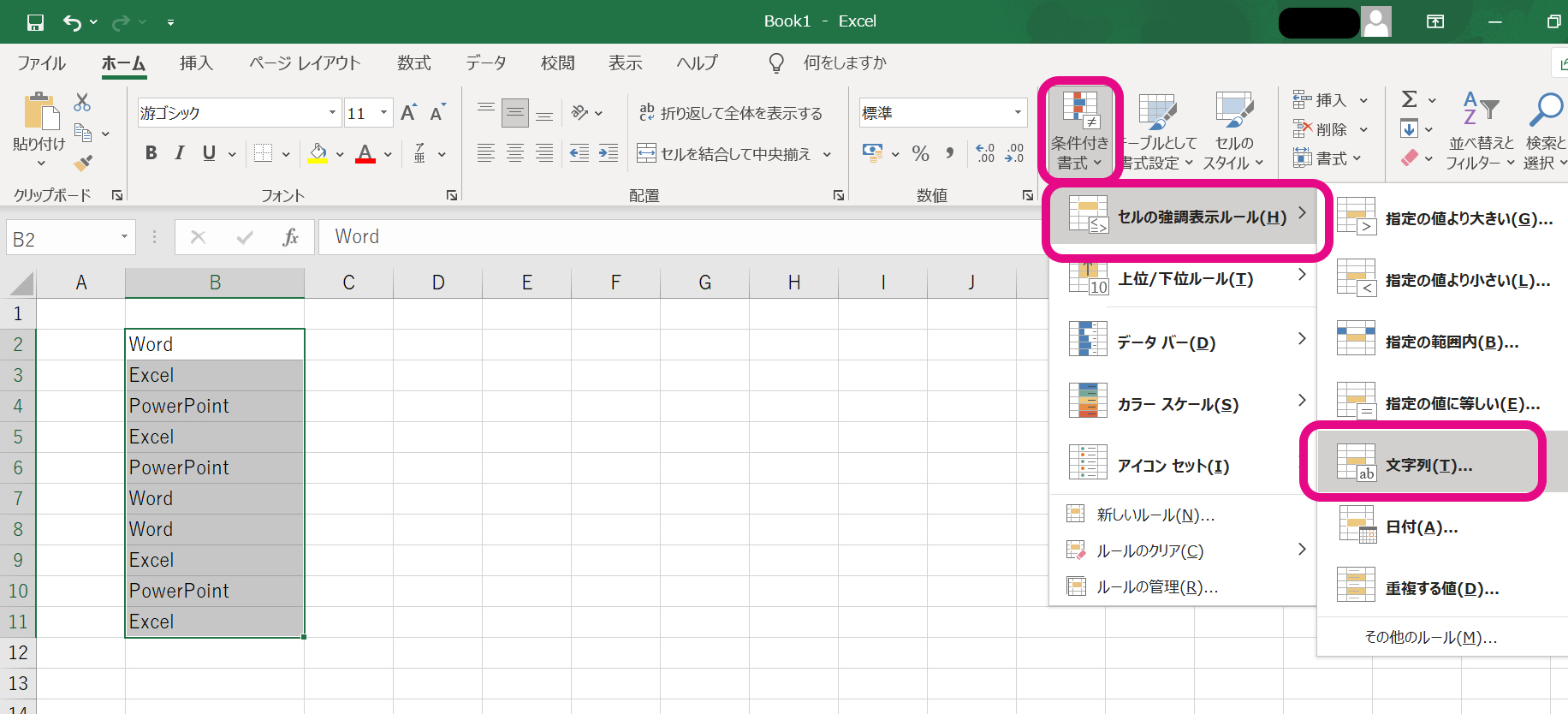Choose 重複する値(D)... duplicate values rule
This screenshot has width=1568, height=714.
coord(1442,588)
